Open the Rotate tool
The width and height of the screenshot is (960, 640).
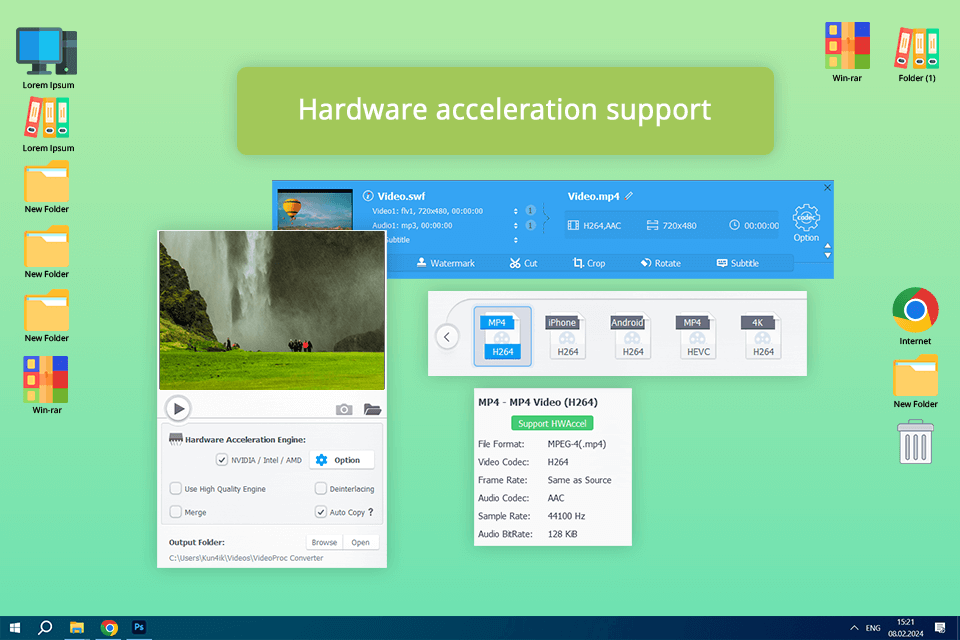661,263
